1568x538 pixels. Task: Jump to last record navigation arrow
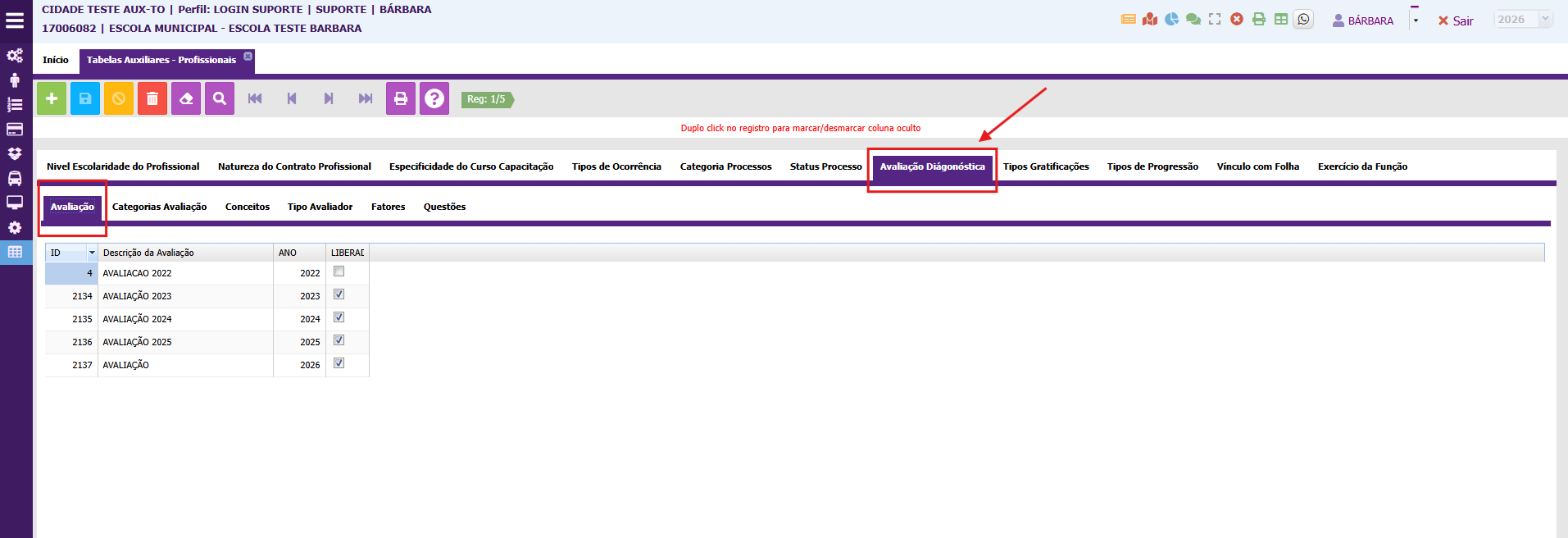366,98
